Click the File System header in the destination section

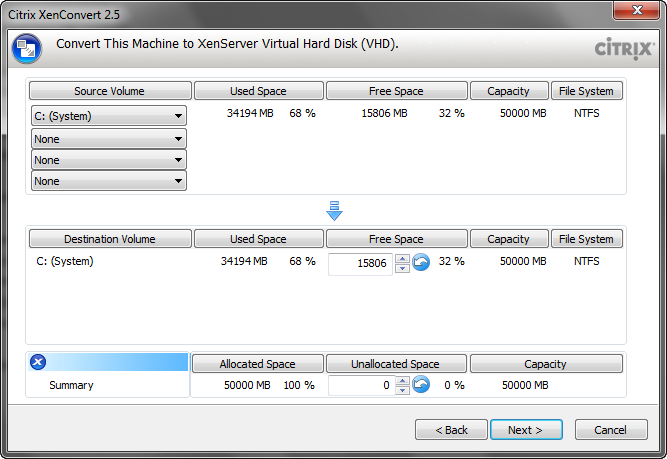[587, 239]
